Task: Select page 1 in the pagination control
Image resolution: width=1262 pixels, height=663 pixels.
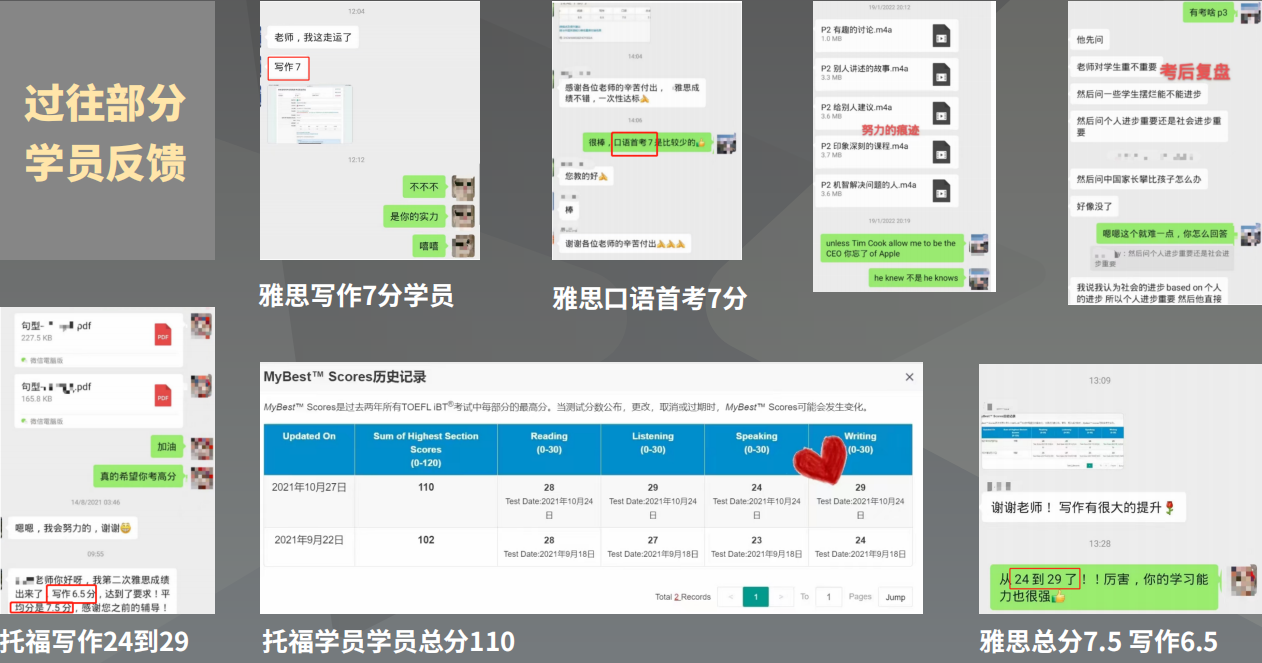Action: pyautogui.click(x=756, y=596)
